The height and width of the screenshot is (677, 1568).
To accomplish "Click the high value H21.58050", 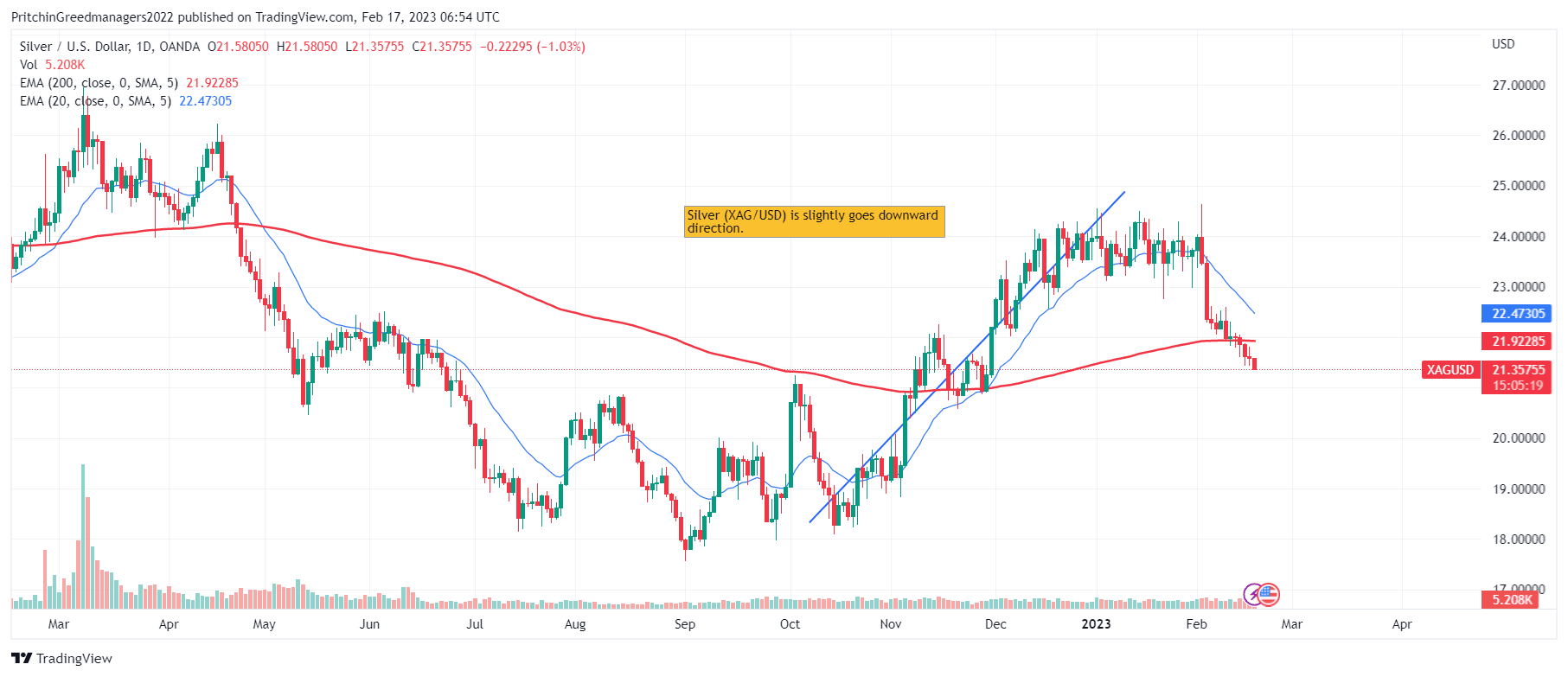I will point(307,47).
